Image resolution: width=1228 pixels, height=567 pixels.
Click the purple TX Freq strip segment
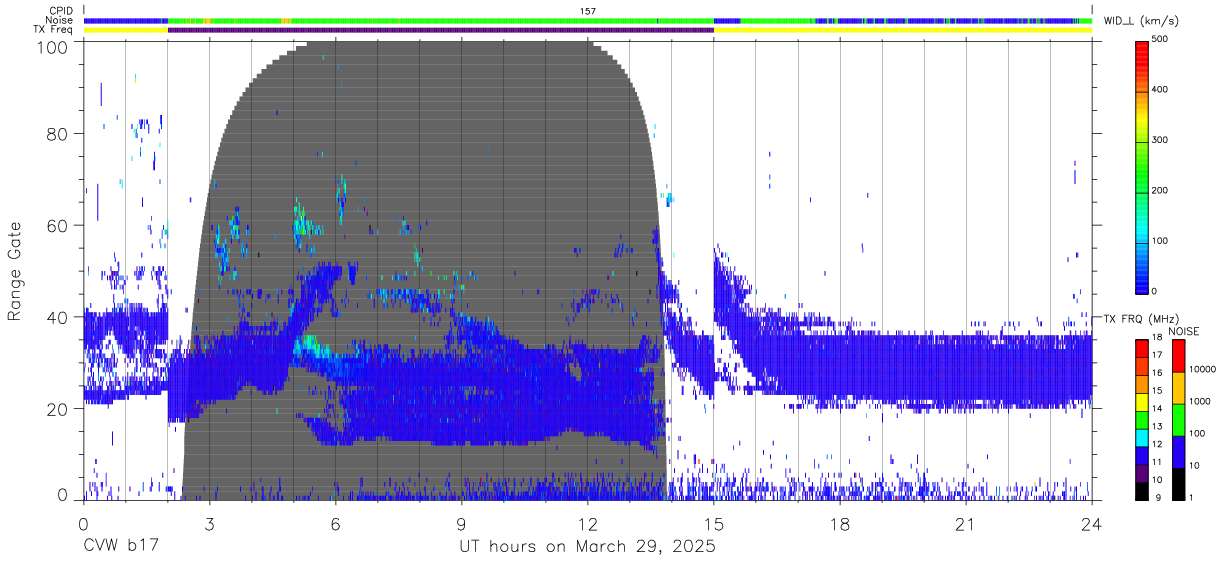click(441, 30)
